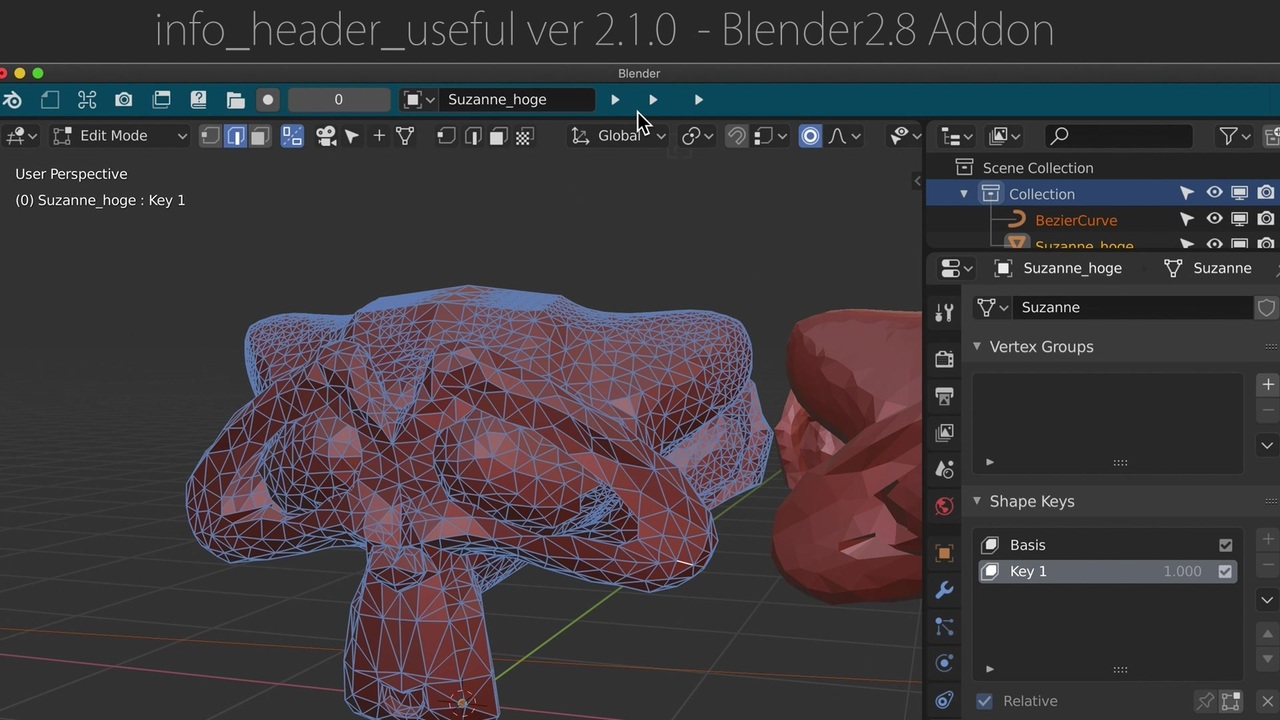1280x720 pixels.
Task: Click the frame number field showing 0
Action: click(x=338, y=100)
